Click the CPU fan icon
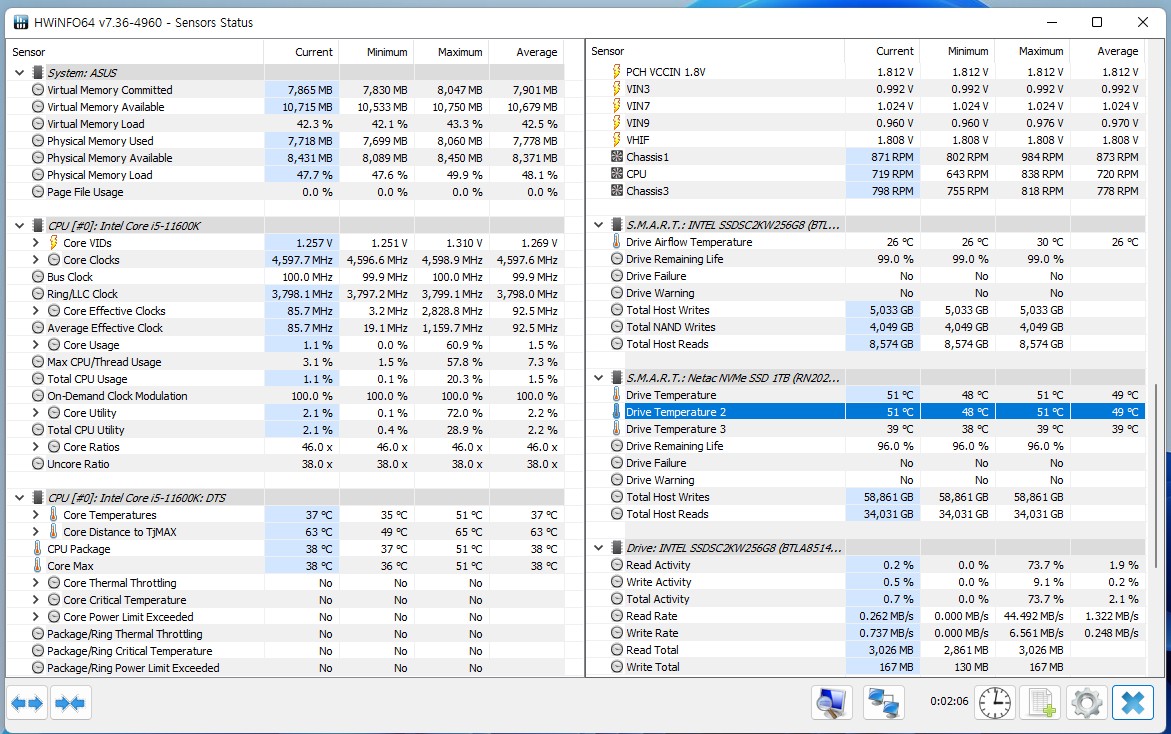Screen dimensions: 1171x734 click(616, 174)
